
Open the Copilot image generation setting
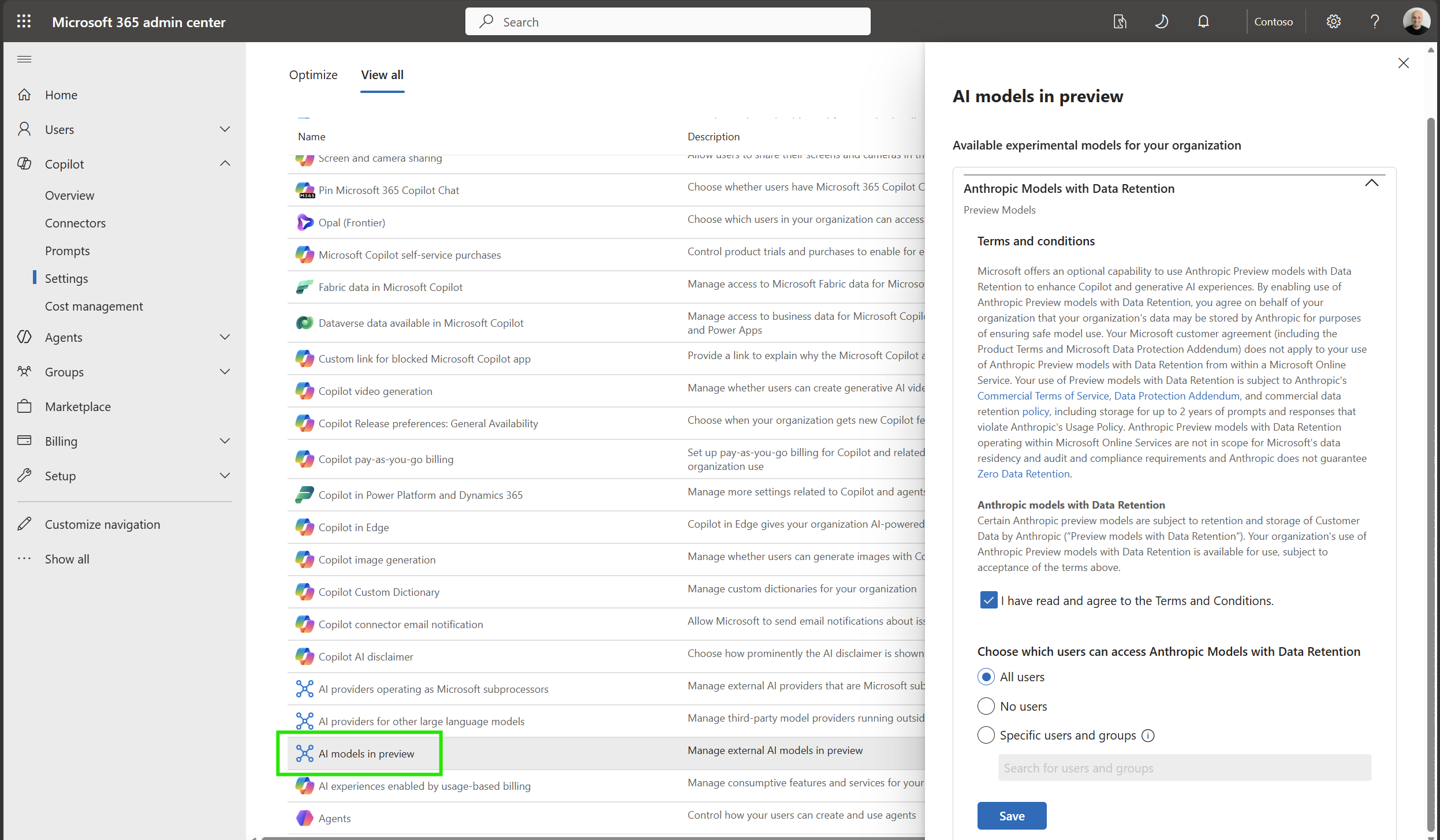377,560
